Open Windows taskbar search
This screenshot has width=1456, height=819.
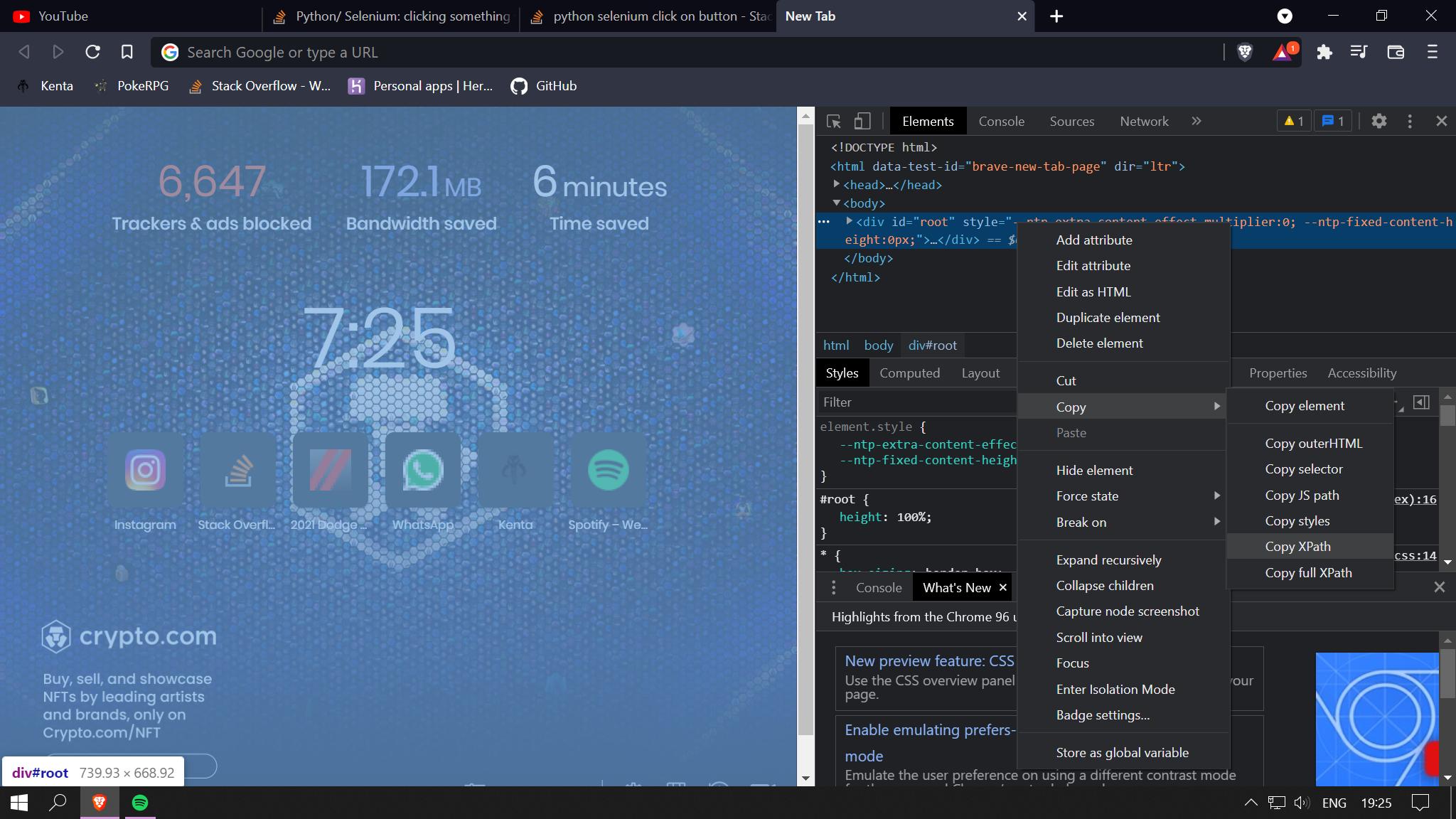tap(58, 803)
